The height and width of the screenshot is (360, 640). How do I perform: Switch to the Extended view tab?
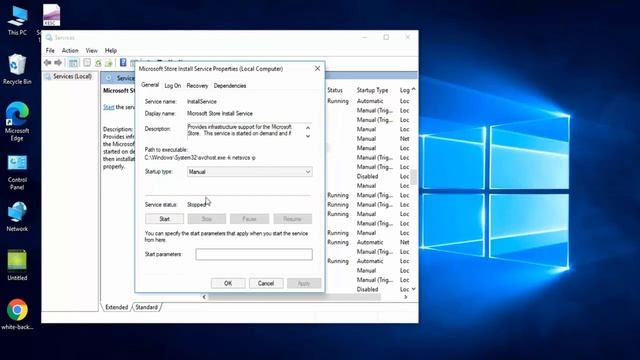click(116, 307)
